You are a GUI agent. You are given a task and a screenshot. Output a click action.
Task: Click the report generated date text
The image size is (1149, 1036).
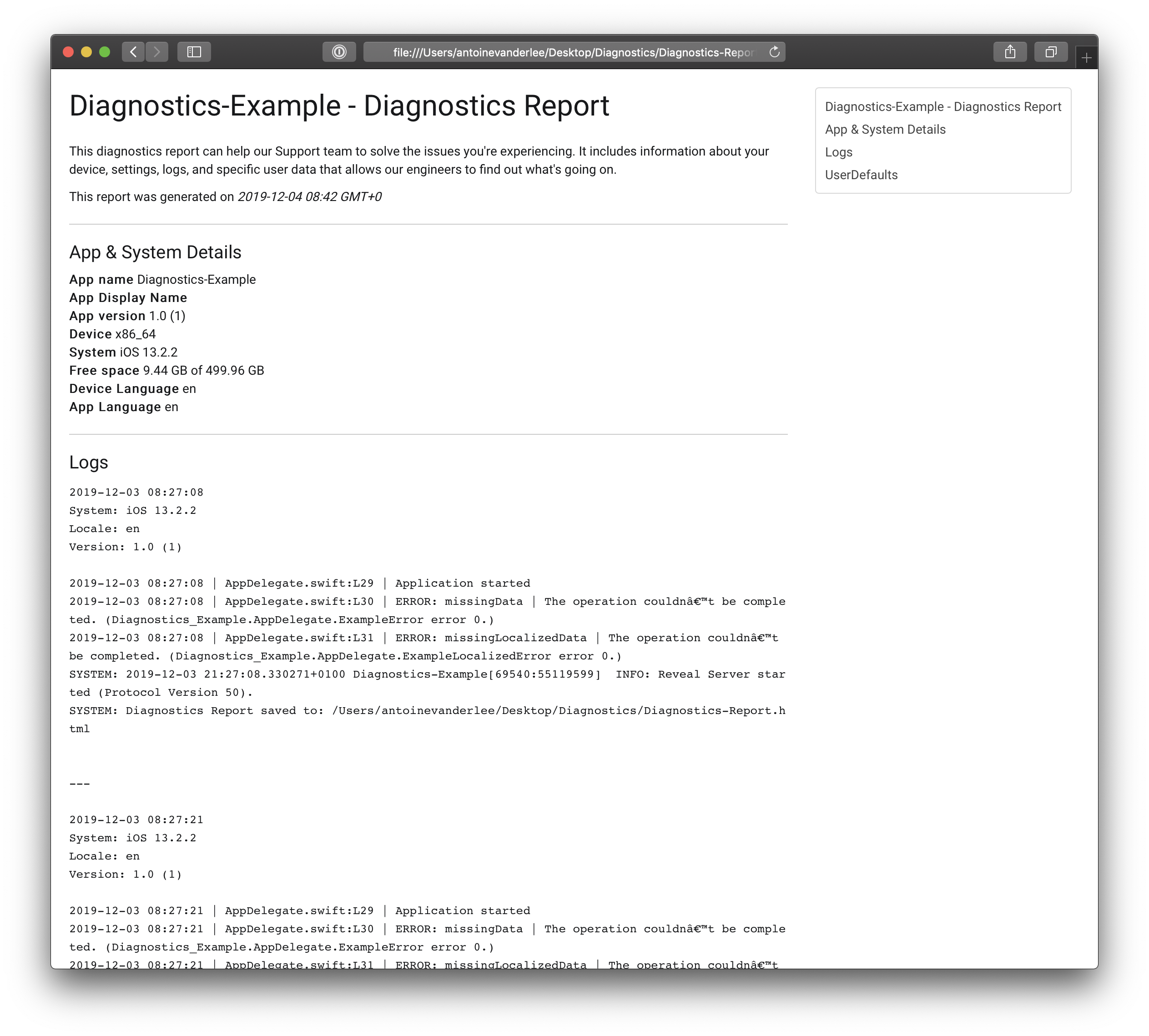[309, 197]
